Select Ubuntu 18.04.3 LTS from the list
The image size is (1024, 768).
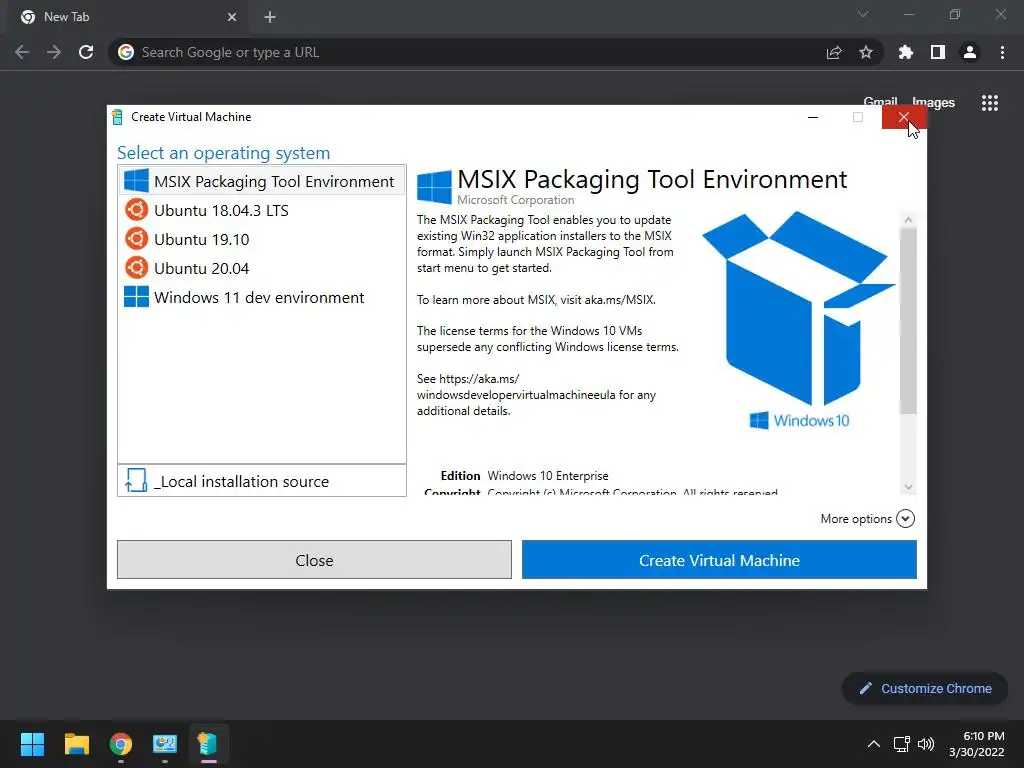pyautogui.click(x=262, y=210)
